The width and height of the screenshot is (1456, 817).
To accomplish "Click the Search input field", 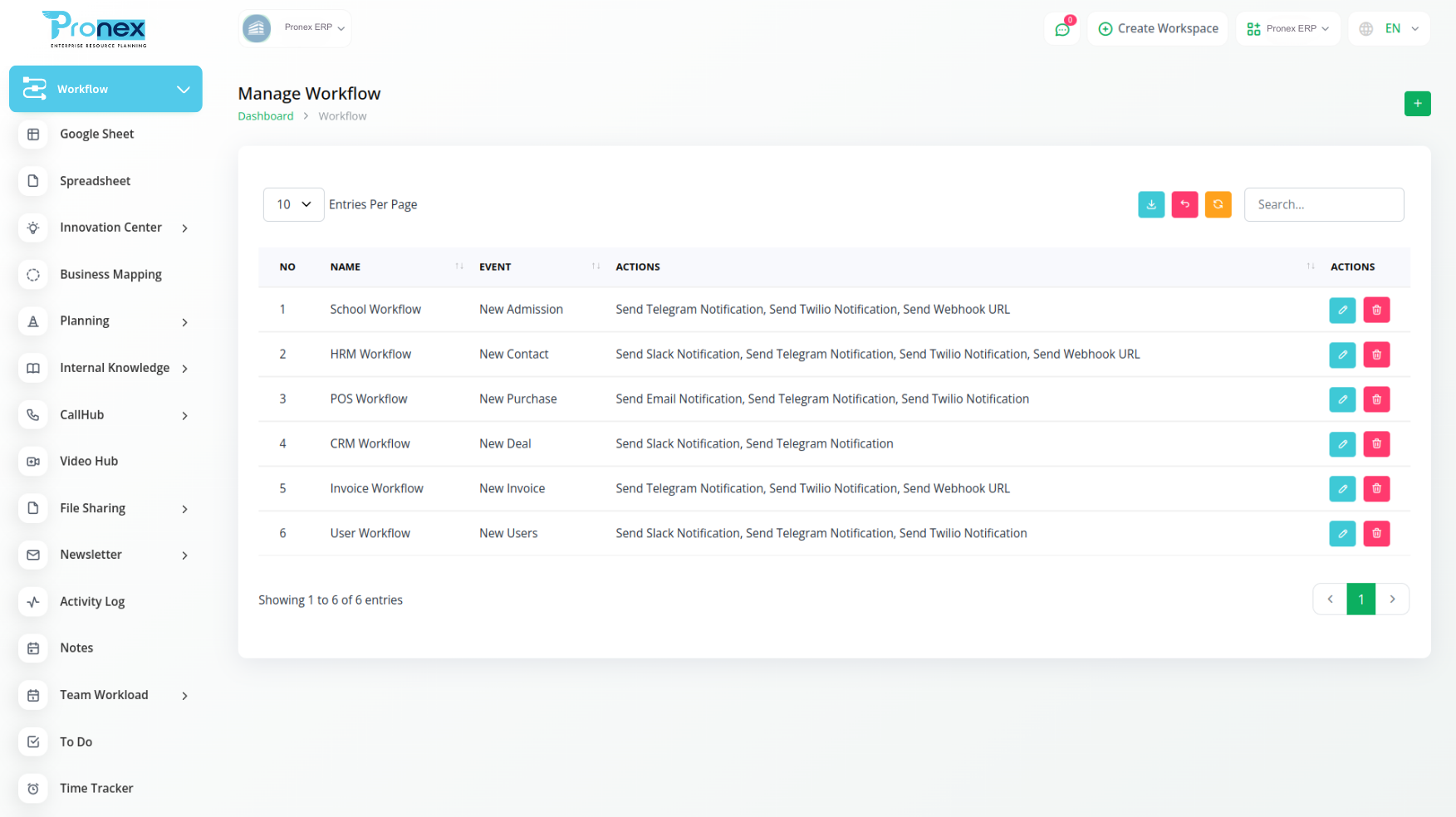I will click(1324, 204).
